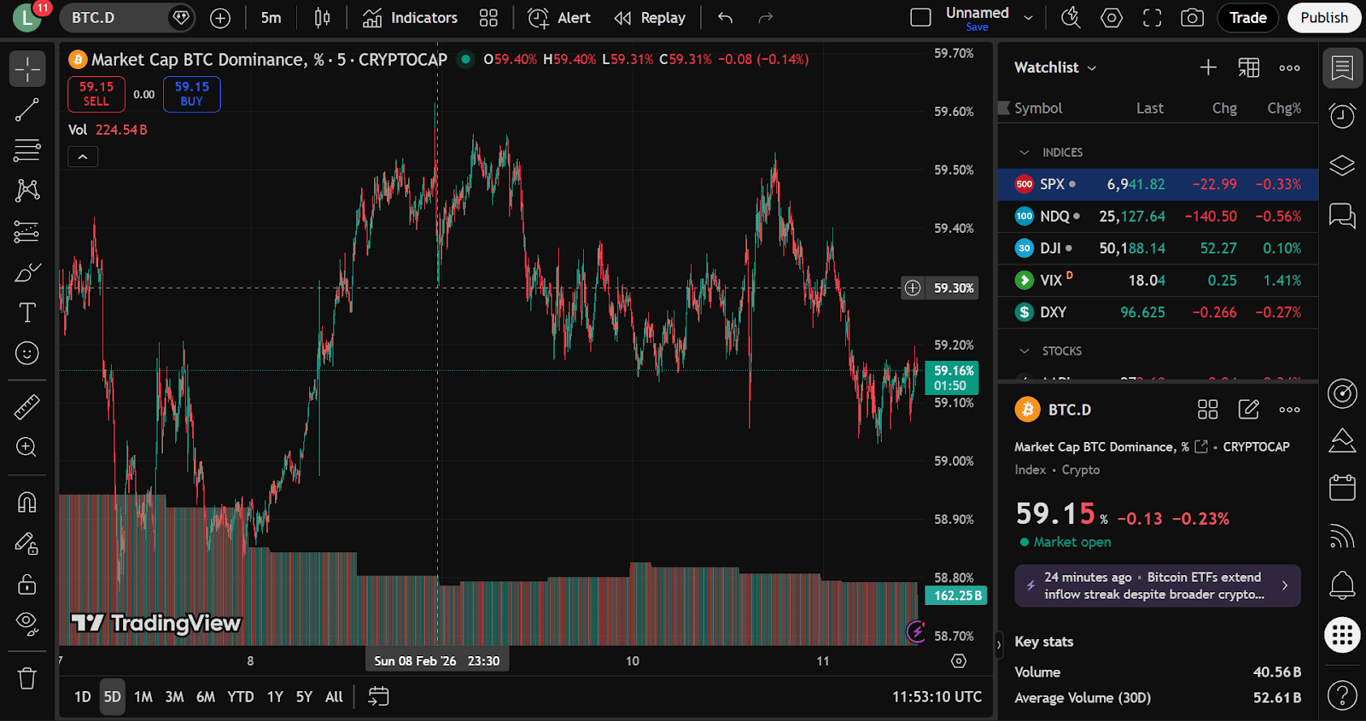Add a note for BTC.D
This screenshot has height=721, width=1366.
pos(1248,409)
